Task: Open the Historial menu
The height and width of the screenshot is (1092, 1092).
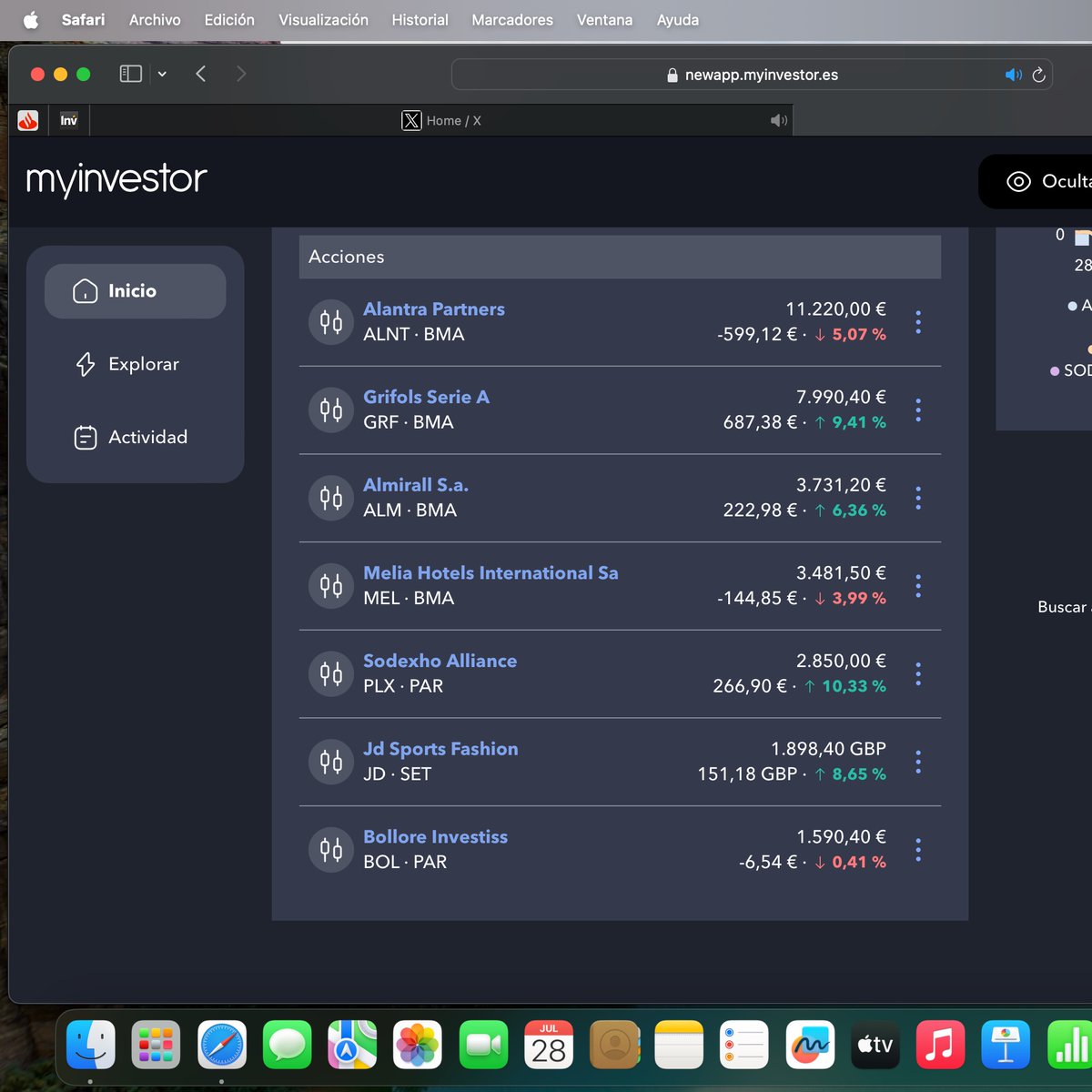Action: click(420, 20)
